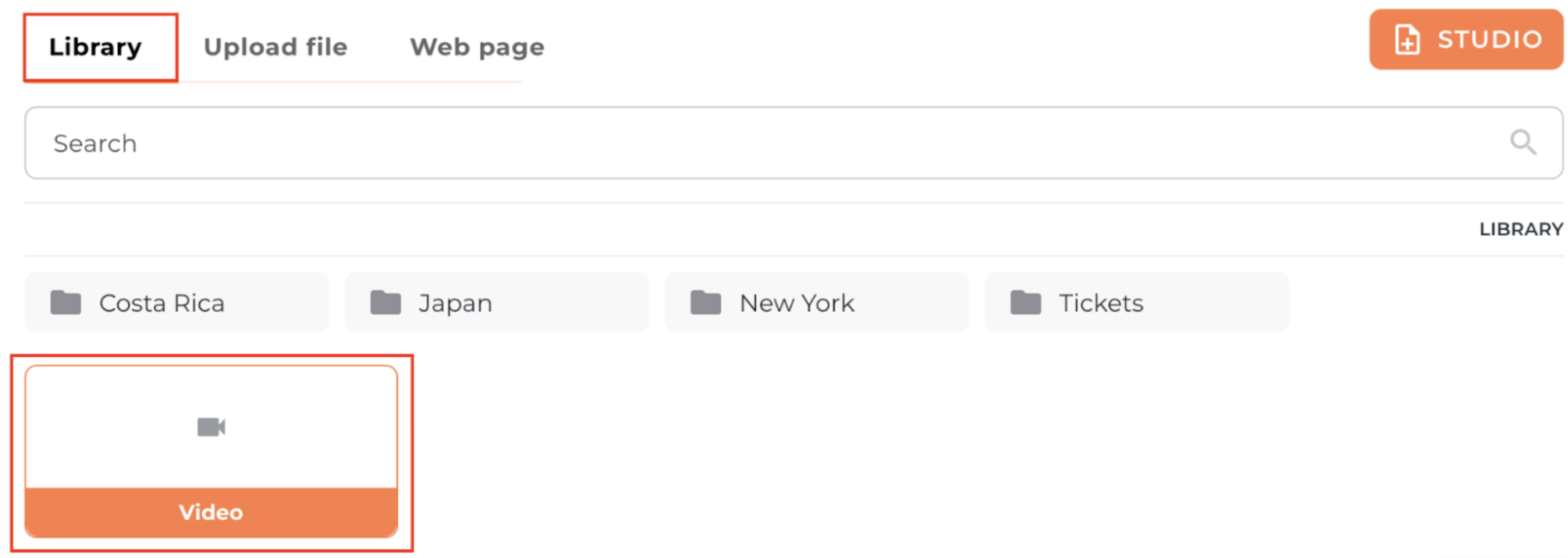The height and width of the screenshot is (558, 1568).
Task: Select the Web page tab
Action: coord(477,47)
